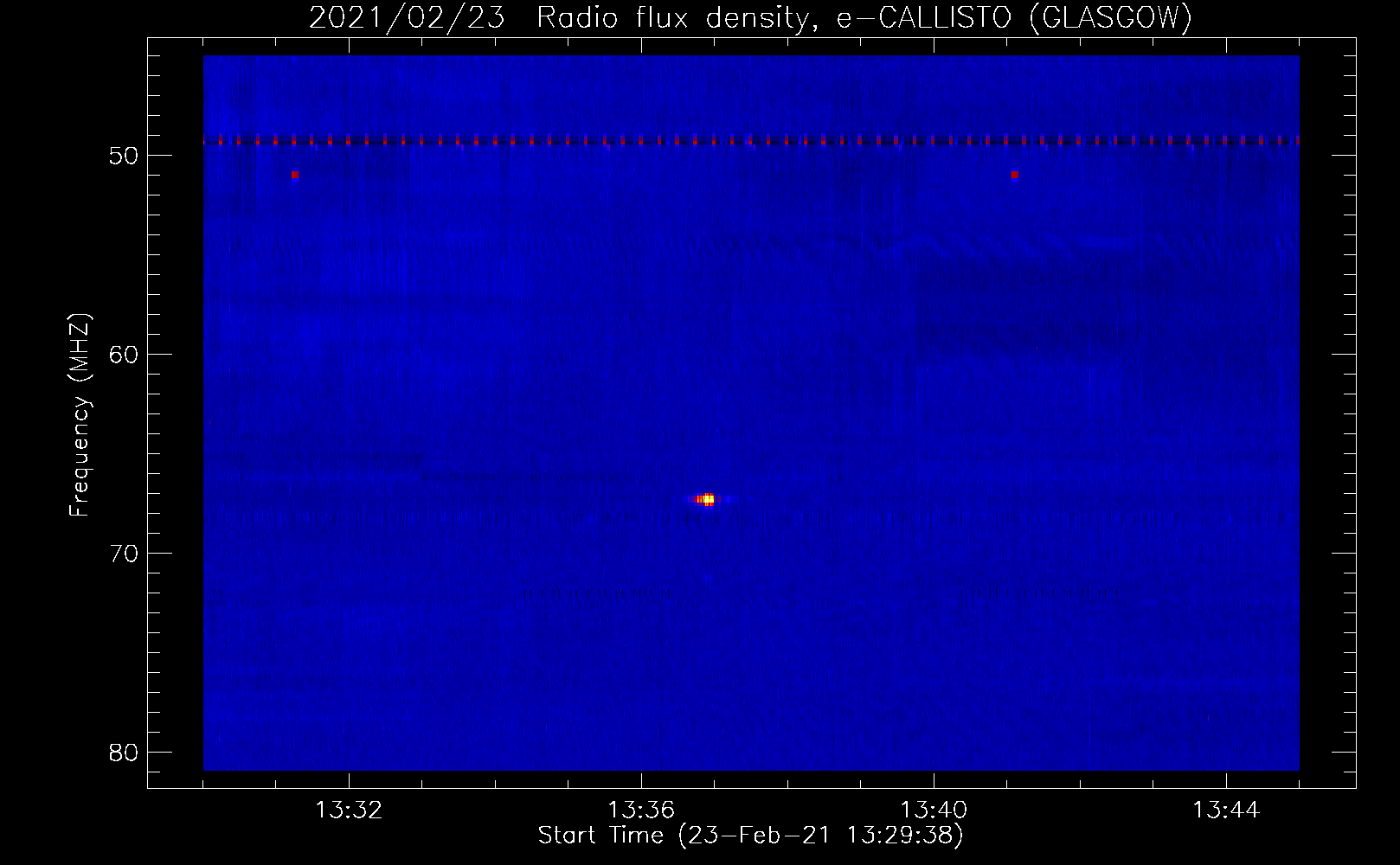Click the '50' frequency tick label
Screen dimensions: 1400x865
click(124, 156)
